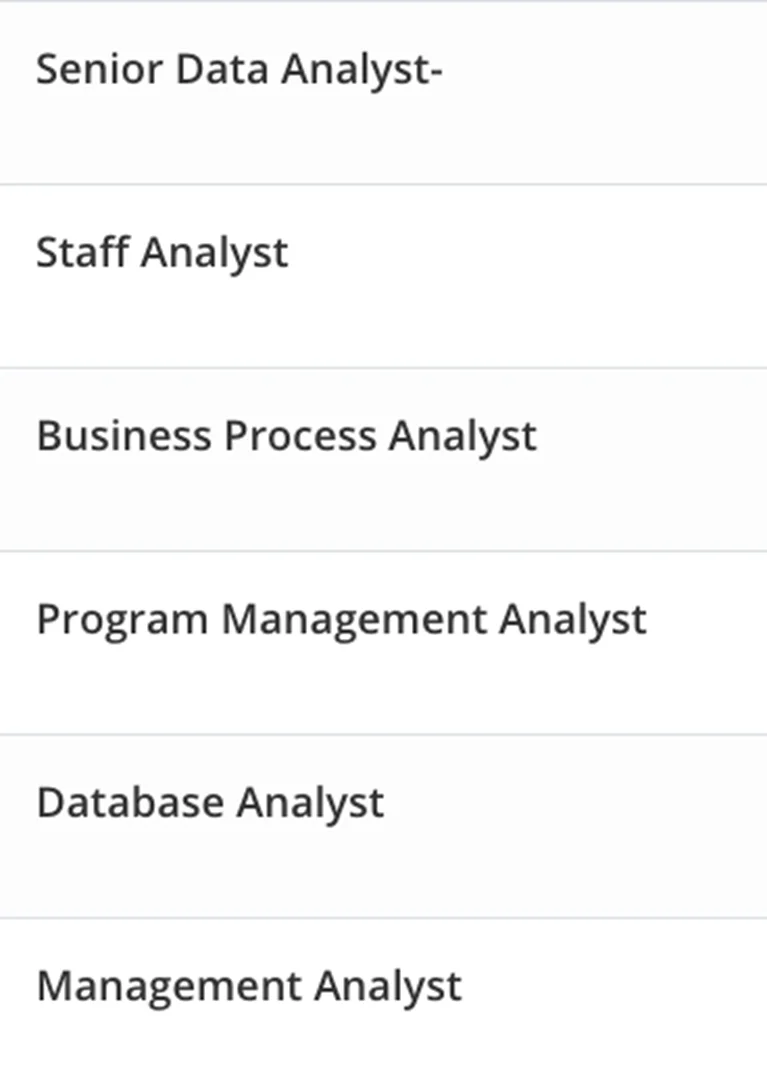This screenshot has height=1067, width=767.
Task: Pick Staff Analyst from the list
Action: 162,252
